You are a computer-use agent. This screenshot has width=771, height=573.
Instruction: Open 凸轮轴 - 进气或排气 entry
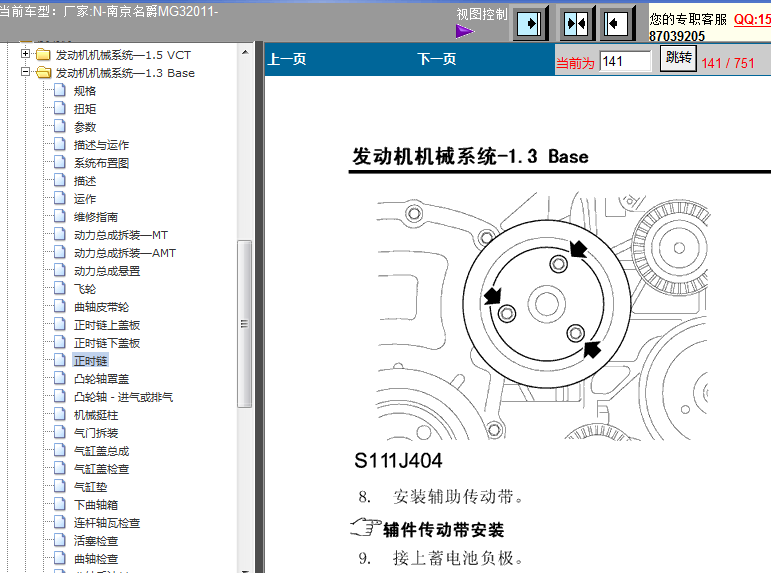(x=123, y=397)
